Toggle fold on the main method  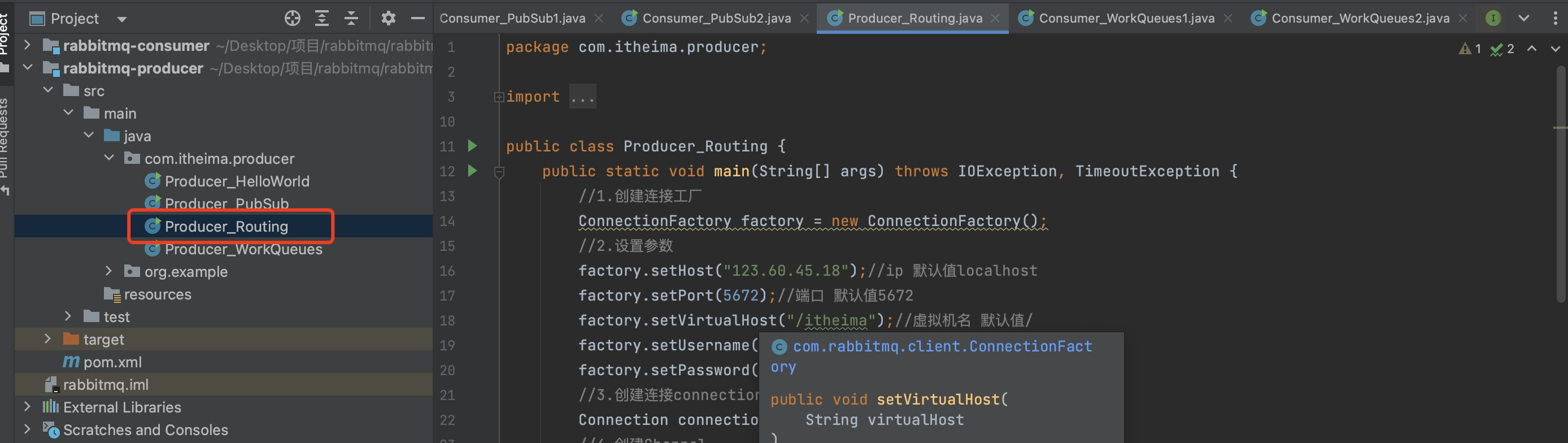499,172
